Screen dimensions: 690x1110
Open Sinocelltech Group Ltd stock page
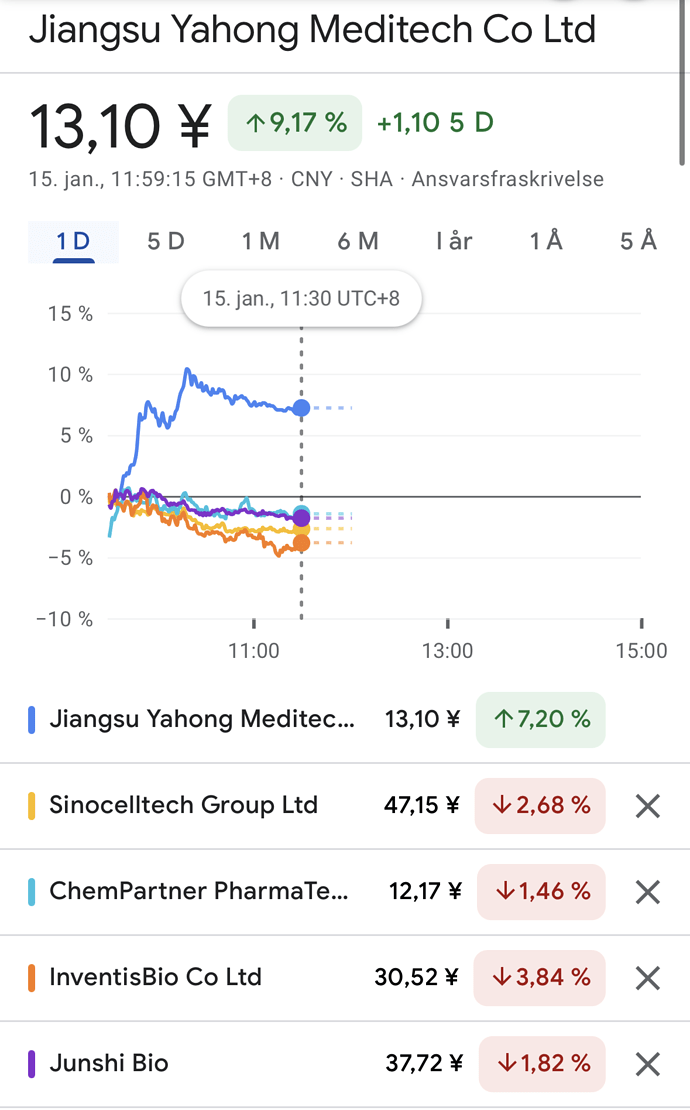pos(184,805)
